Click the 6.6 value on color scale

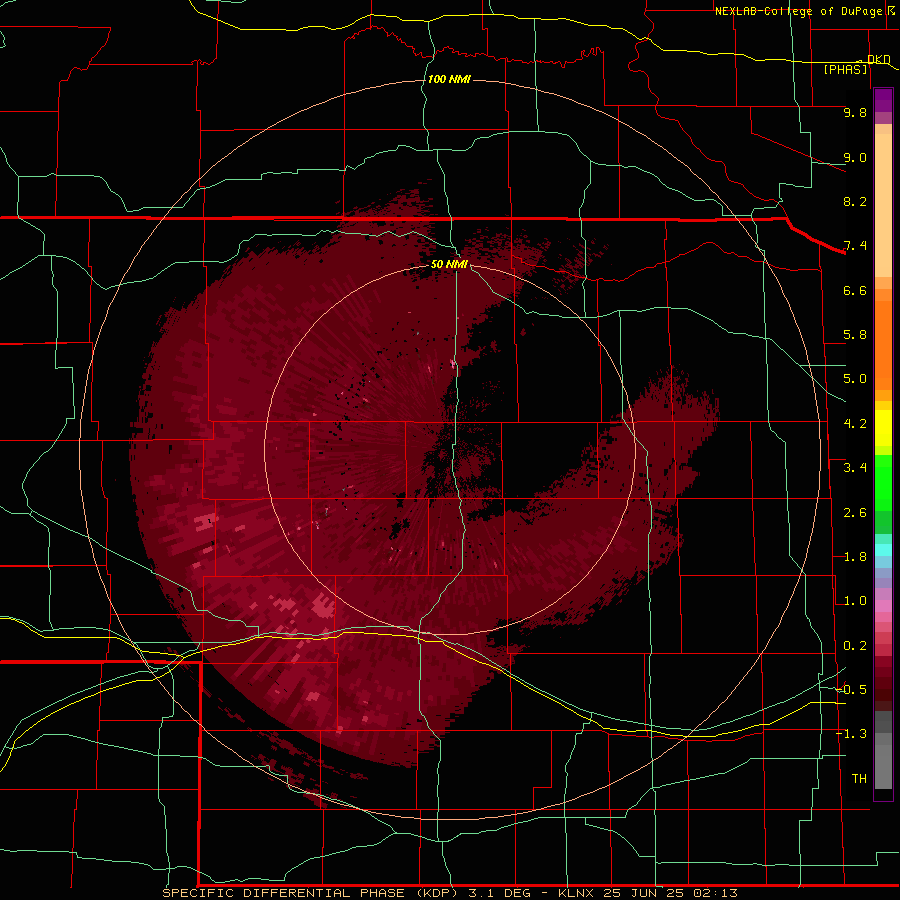click(x=855, y=290)
